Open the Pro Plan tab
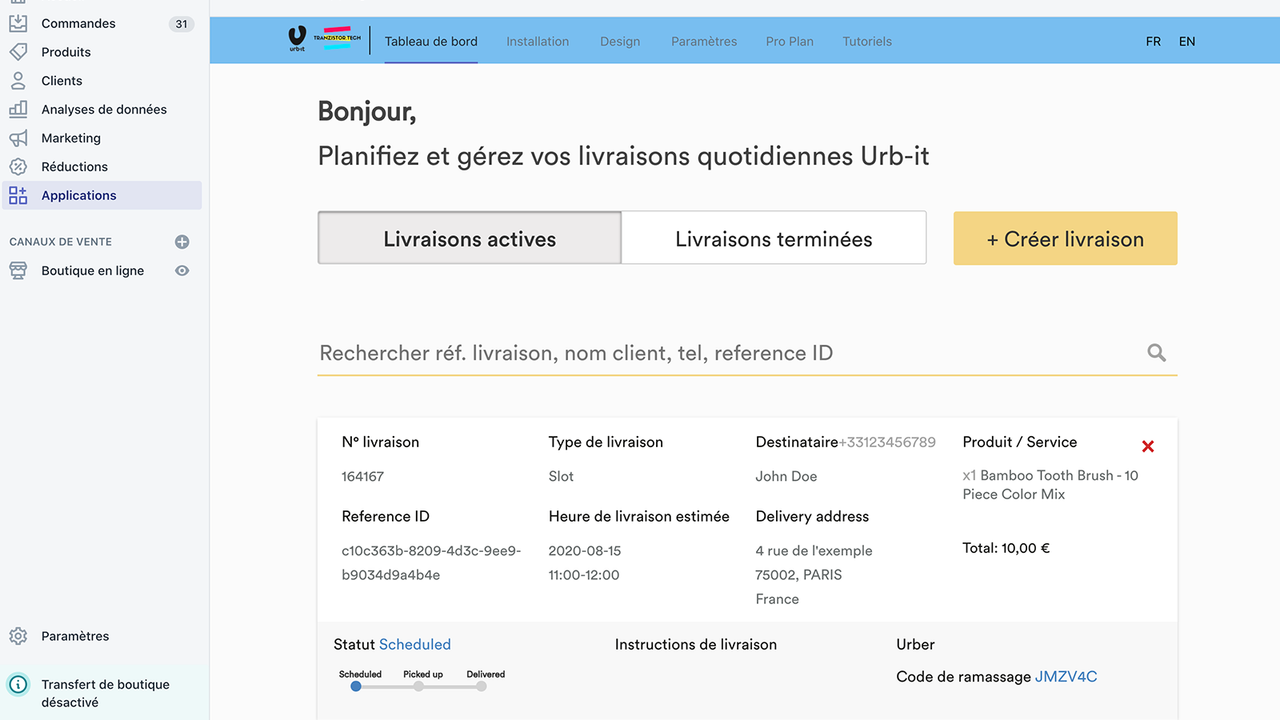 point(790,41)
